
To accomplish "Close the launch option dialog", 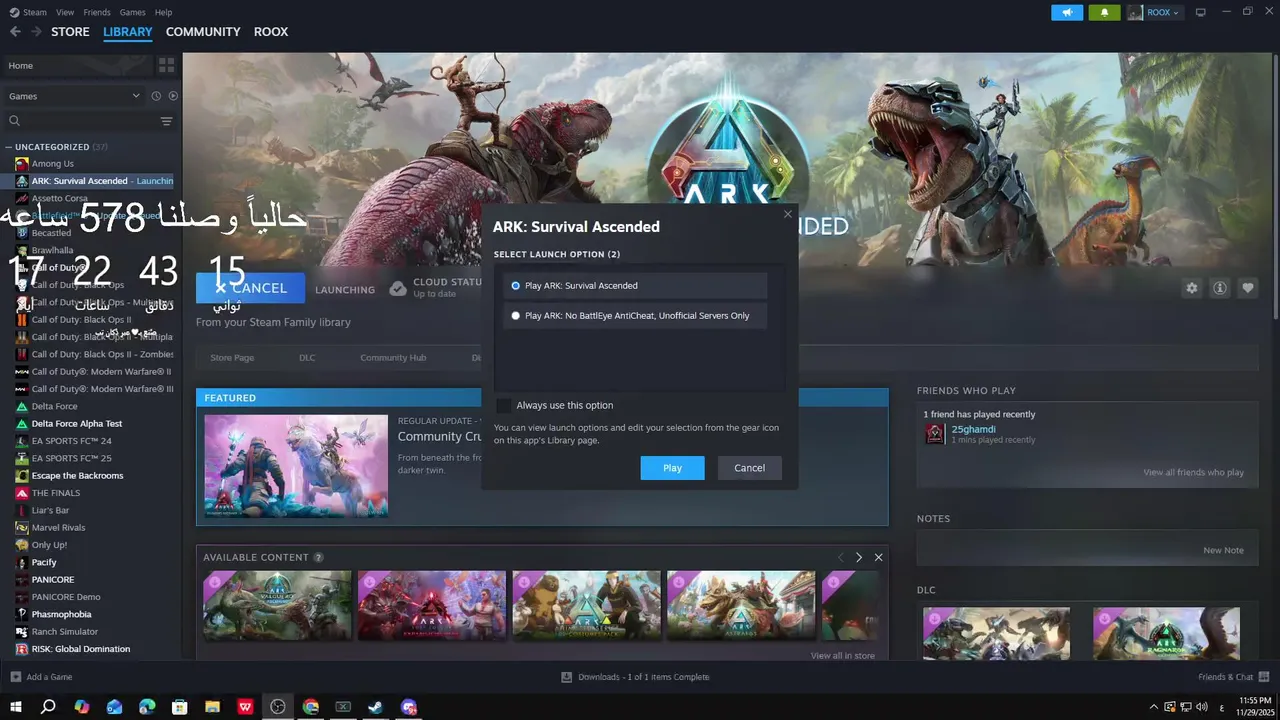I will pyautogui.click(x=787, y=214).
